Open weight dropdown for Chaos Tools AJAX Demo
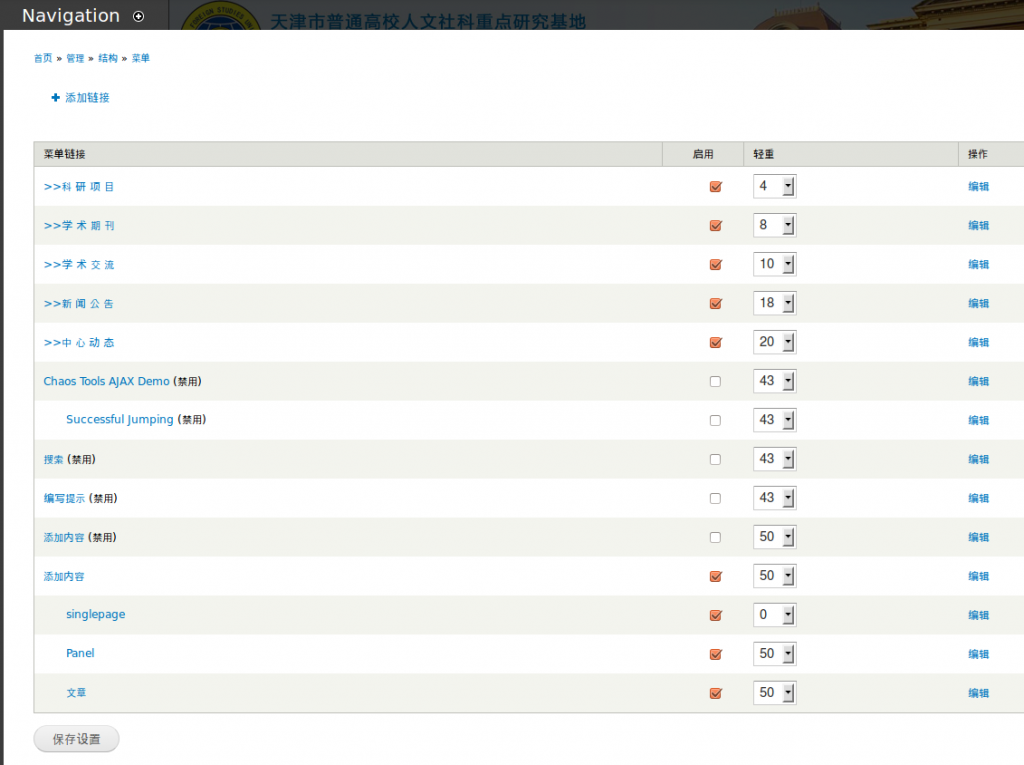 pyautogui.click(x=775, y=381)
